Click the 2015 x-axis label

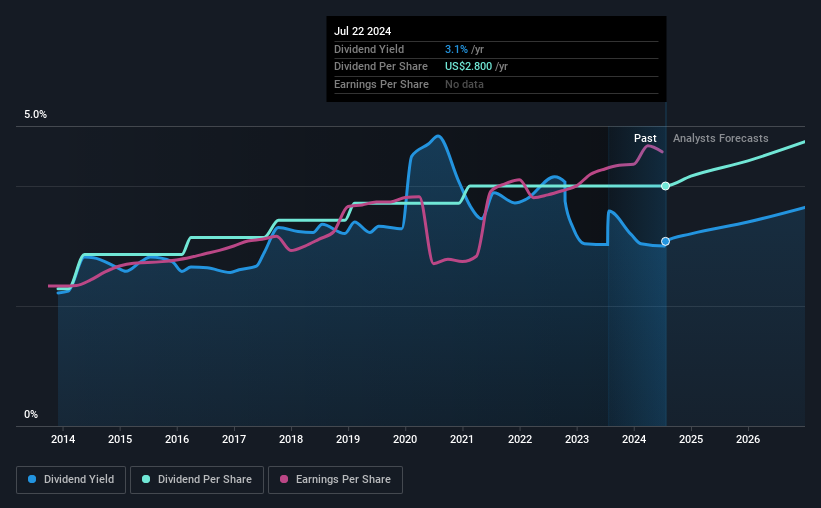120,439
